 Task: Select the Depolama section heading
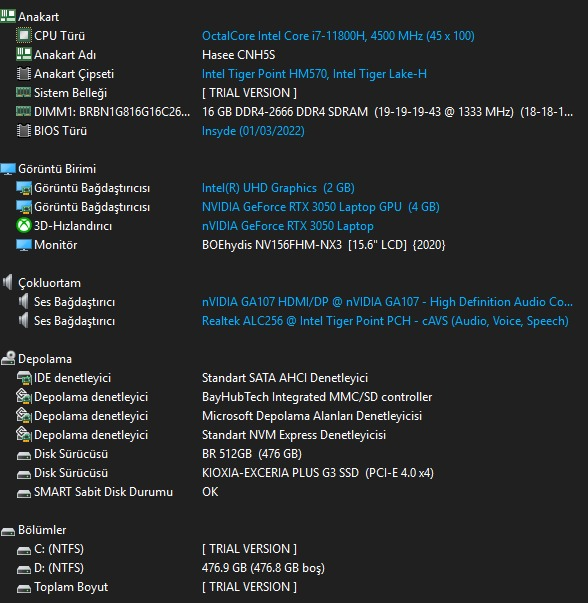(x=45, y=359)
